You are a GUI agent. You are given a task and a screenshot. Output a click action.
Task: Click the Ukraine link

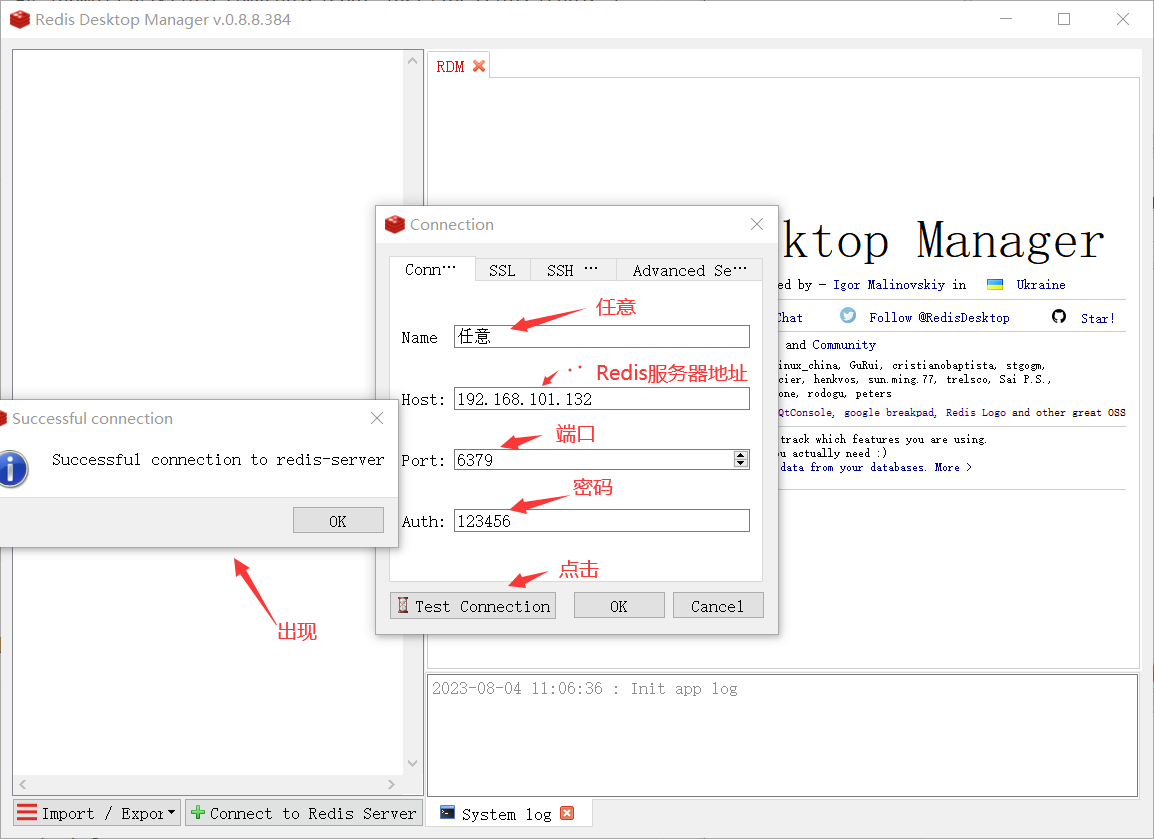[x=1041, y=285]
